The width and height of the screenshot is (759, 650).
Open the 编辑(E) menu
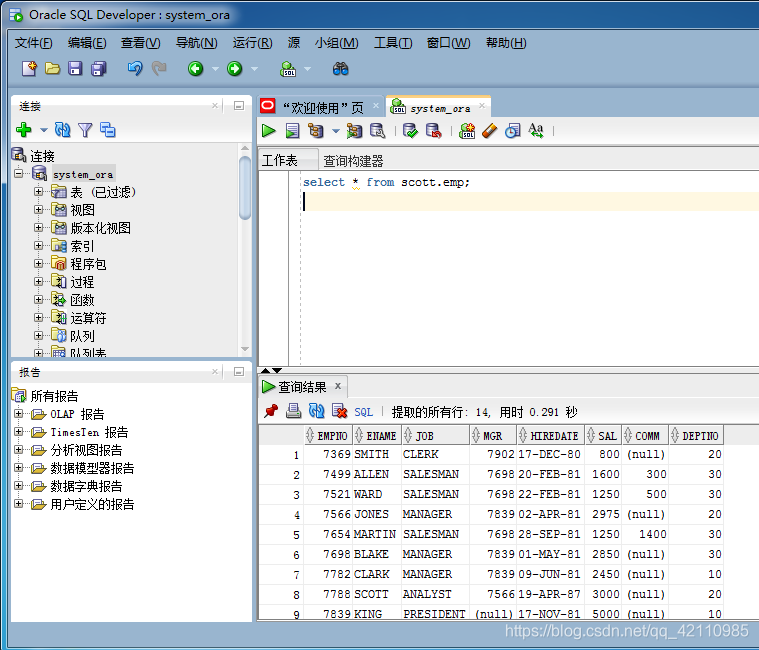[87, 43]
